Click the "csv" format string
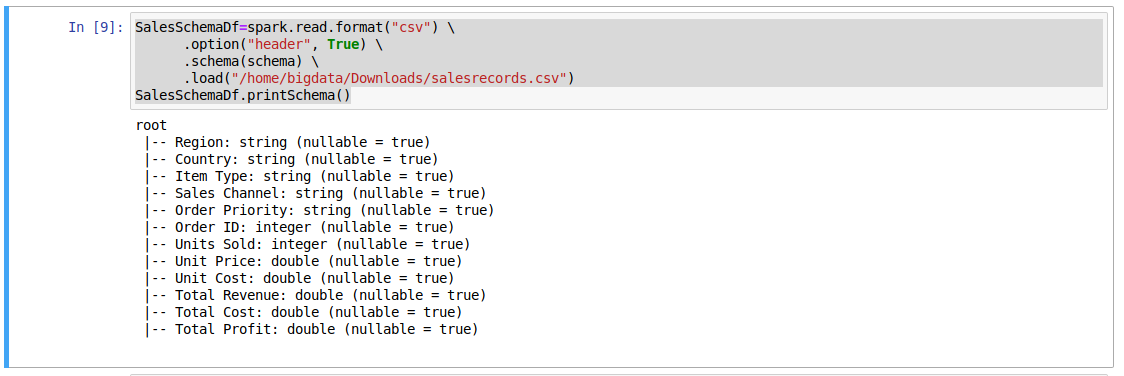 (x=415, y=27)
